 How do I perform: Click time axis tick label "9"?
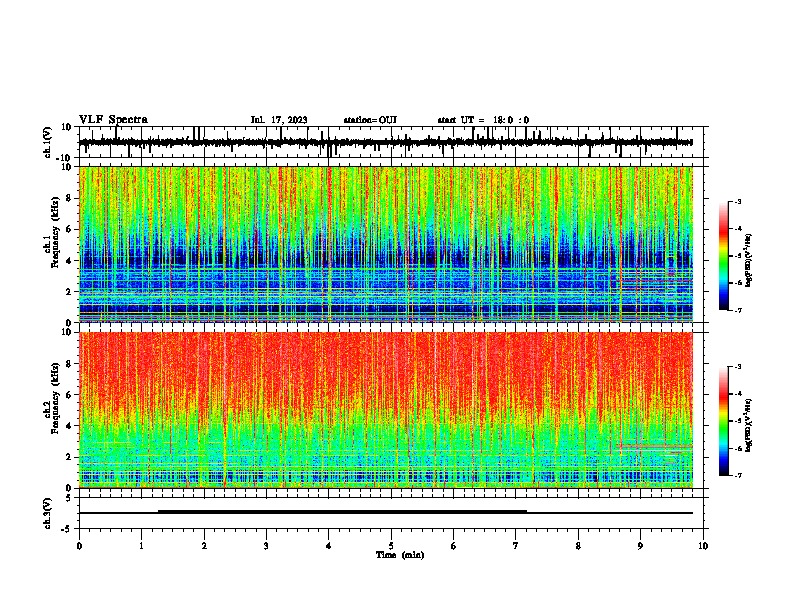click(640, 546)
